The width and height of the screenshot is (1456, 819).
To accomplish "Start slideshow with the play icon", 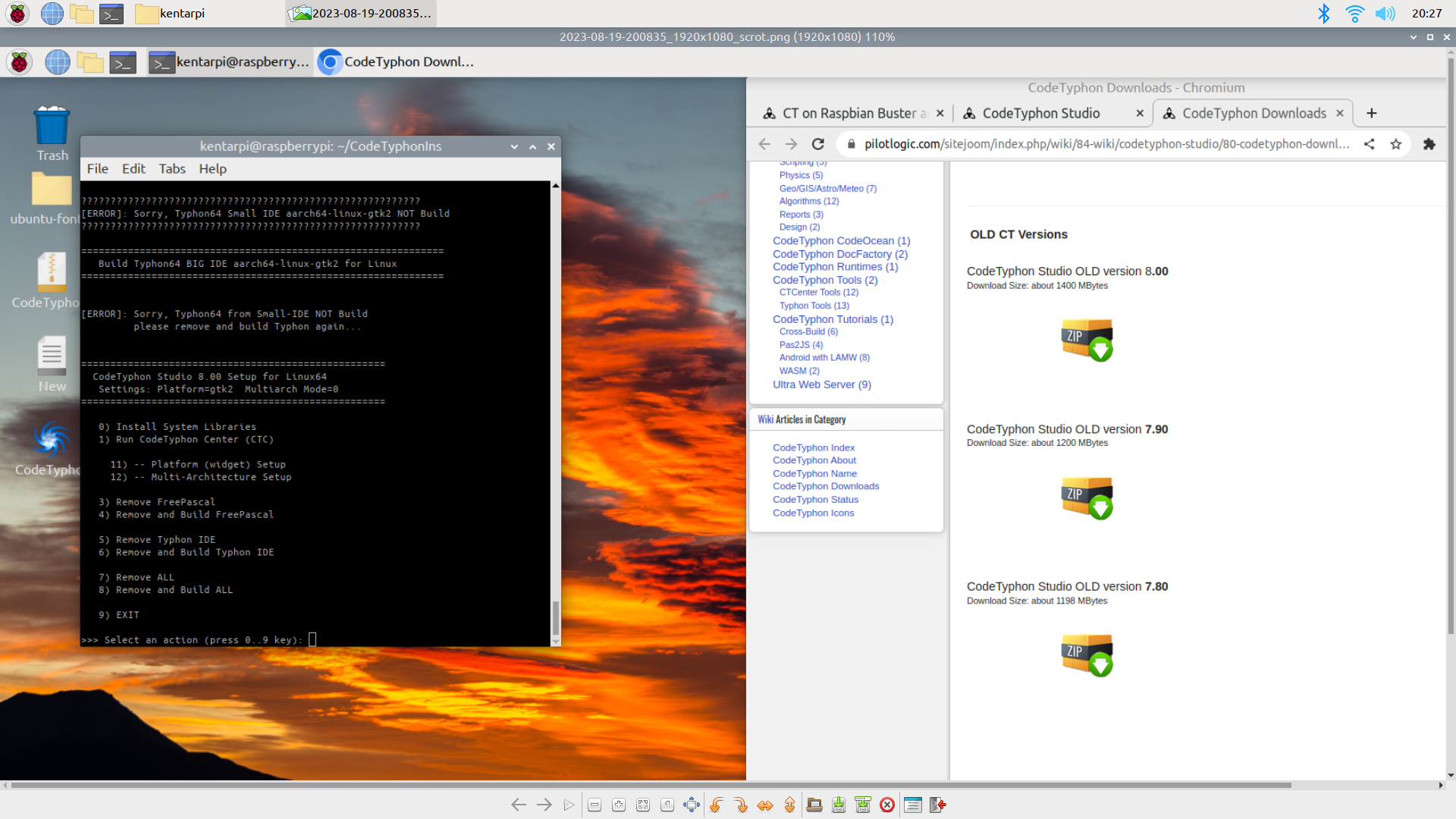I will [x=569, y=805].
